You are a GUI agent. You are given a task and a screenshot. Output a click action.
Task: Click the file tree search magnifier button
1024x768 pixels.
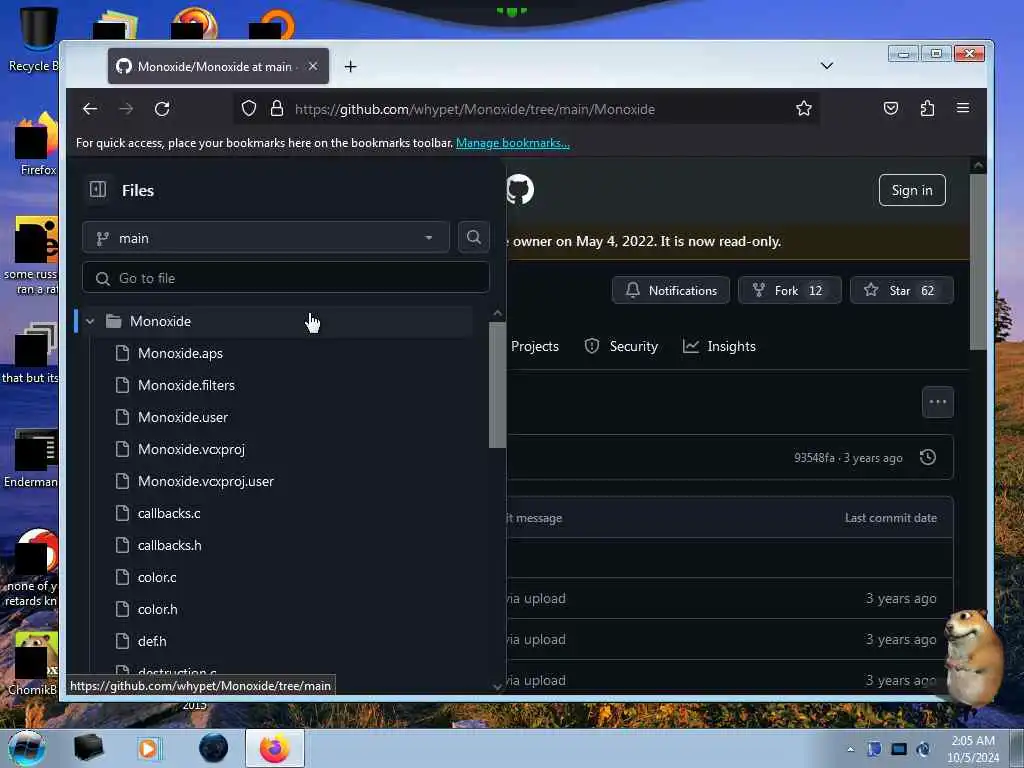[x=474, y=237]
